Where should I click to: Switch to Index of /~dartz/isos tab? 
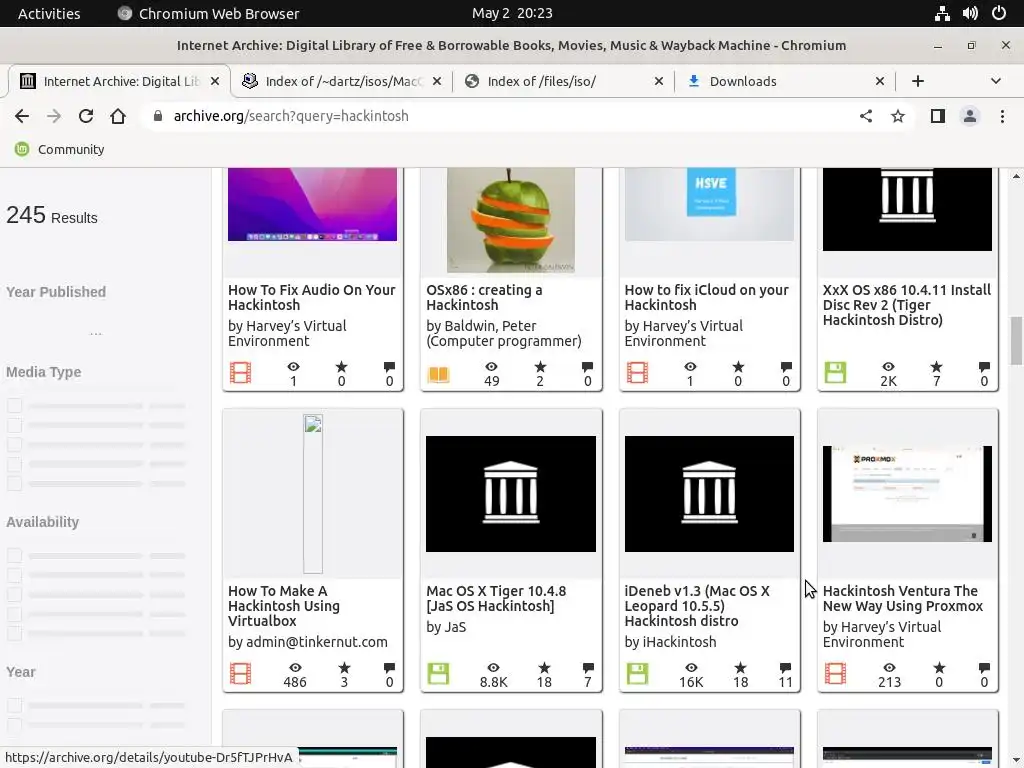[342, 81]
